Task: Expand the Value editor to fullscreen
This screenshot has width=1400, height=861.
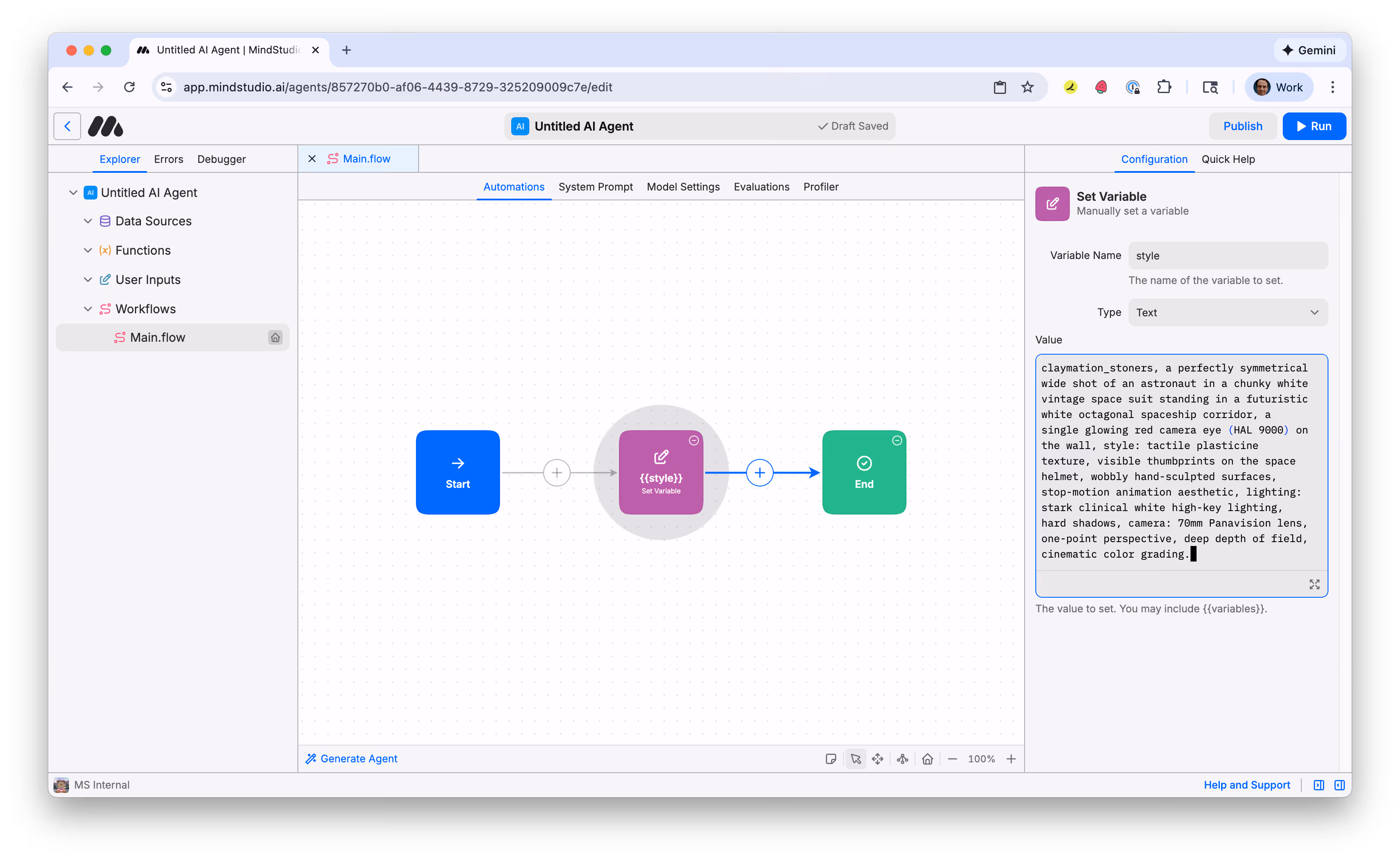Action: coord(1314,584)
